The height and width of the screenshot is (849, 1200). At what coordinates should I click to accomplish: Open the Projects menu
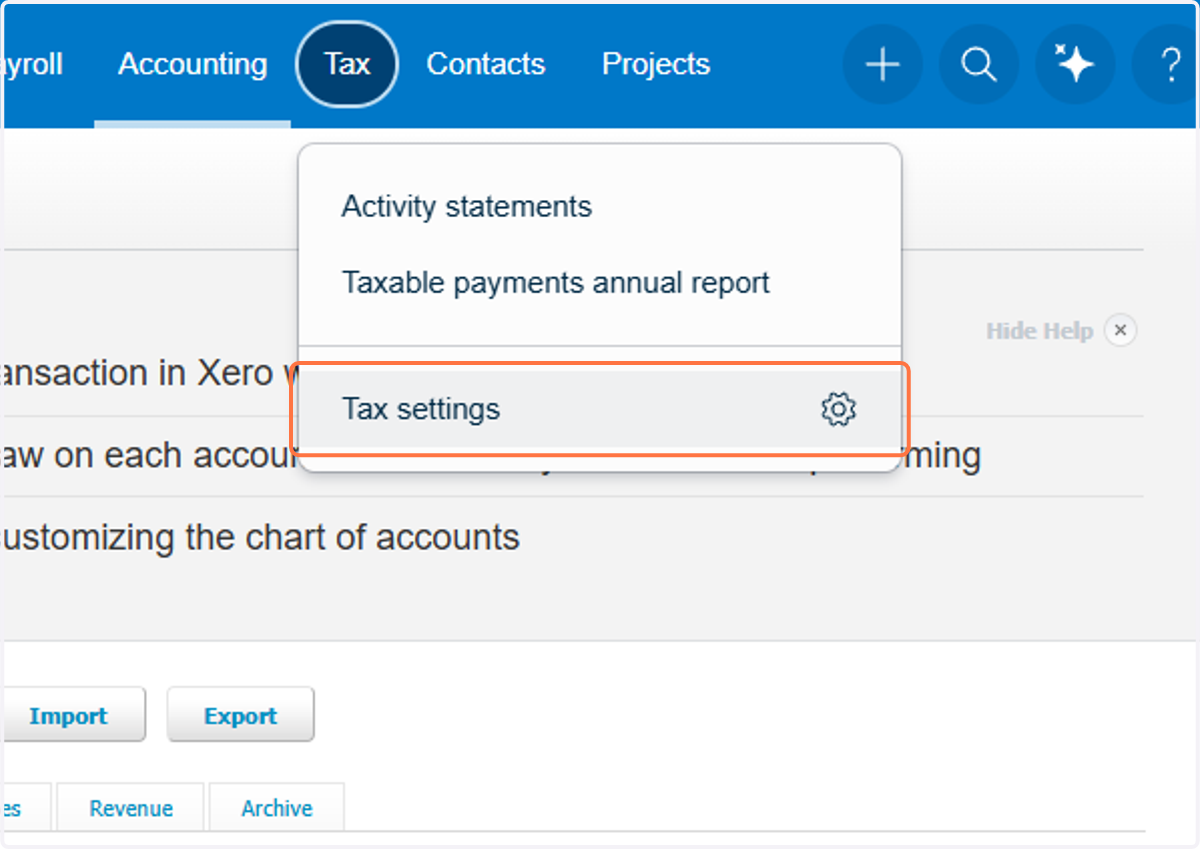pos(656,64)
